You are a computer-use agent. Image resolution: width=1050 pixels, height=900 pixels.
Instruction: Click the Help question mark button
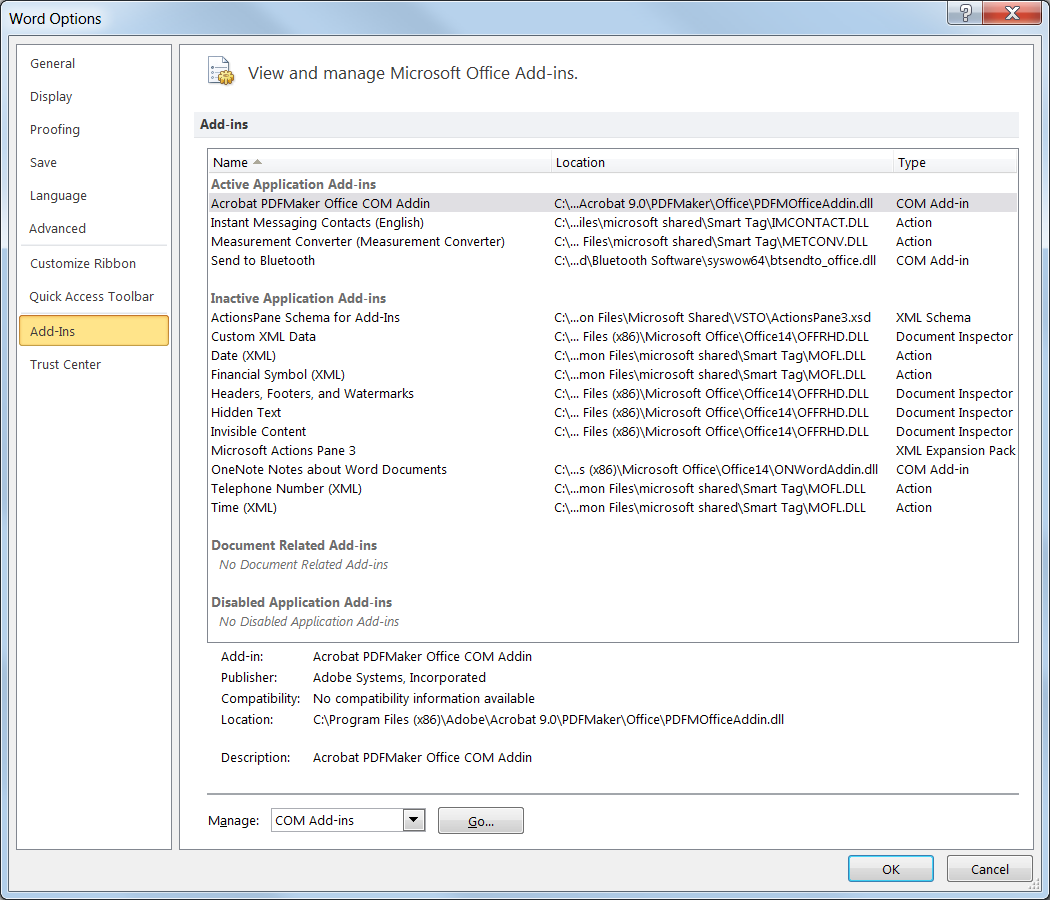965,13
